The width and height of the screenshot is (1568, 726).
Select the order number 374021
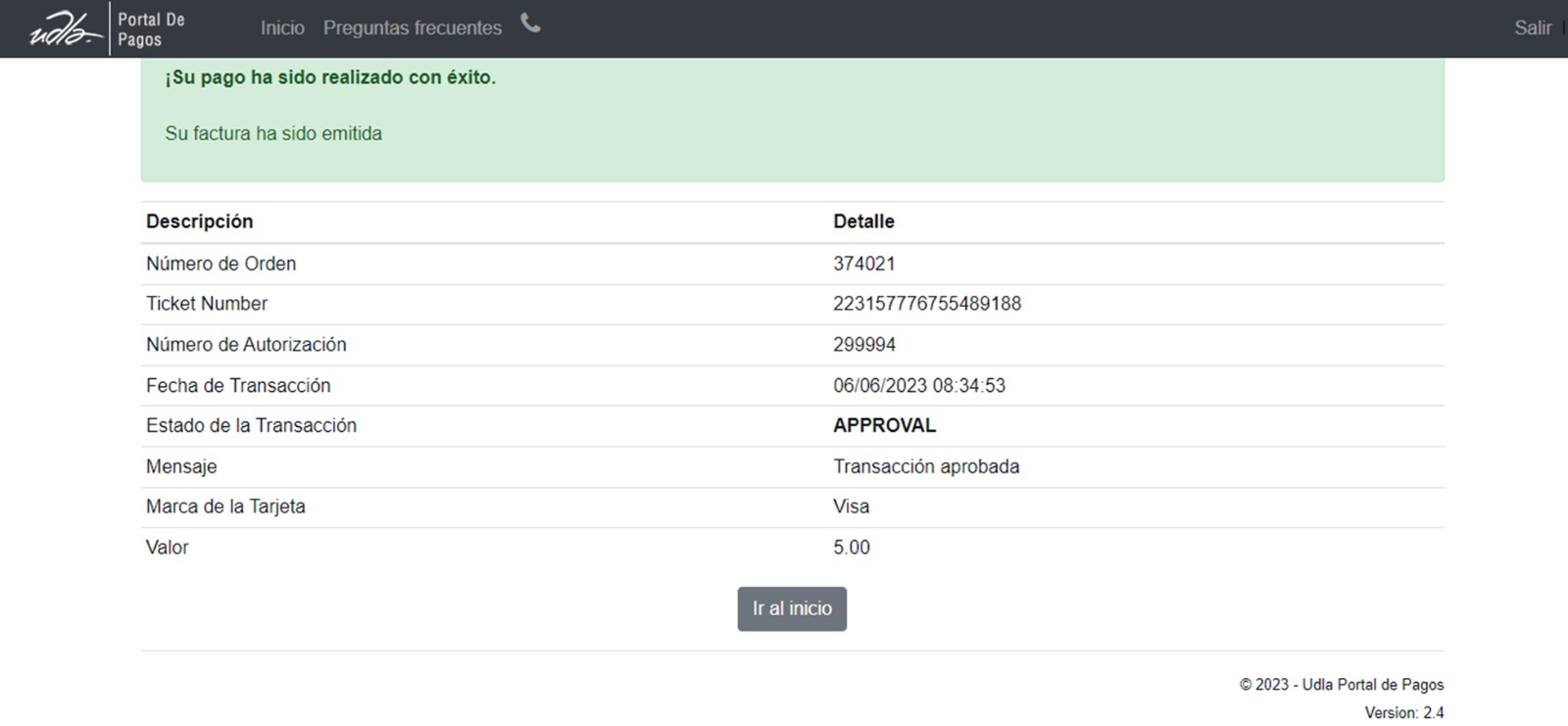[863, 264]
